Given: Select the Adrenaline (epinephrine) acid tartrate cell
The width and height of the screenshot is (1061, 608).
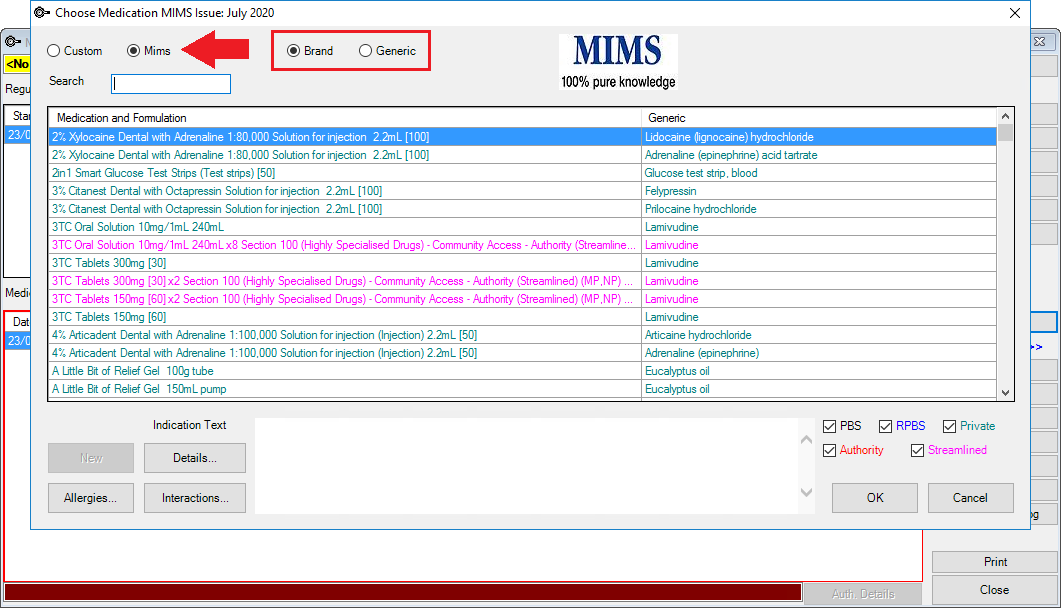Looking at the screenshot, I should pos(819,155).
